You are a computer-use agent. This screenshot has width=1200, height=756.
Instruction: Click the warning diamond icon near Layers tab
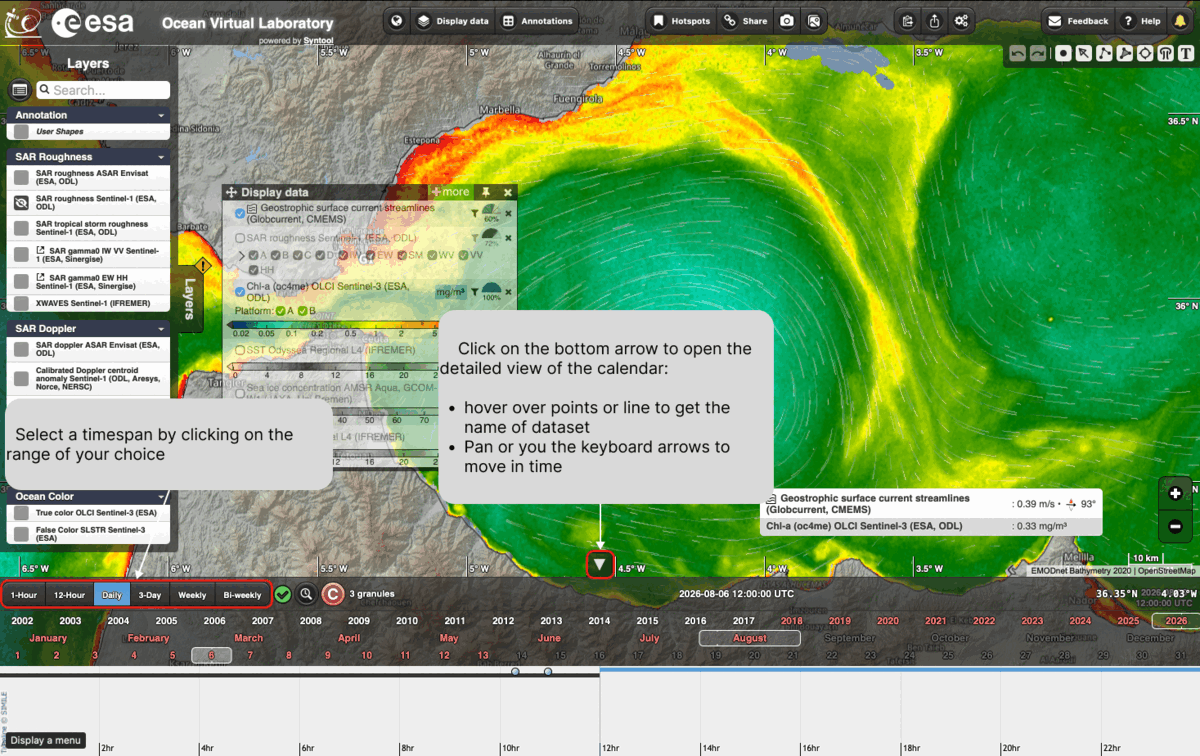point(203,266)
